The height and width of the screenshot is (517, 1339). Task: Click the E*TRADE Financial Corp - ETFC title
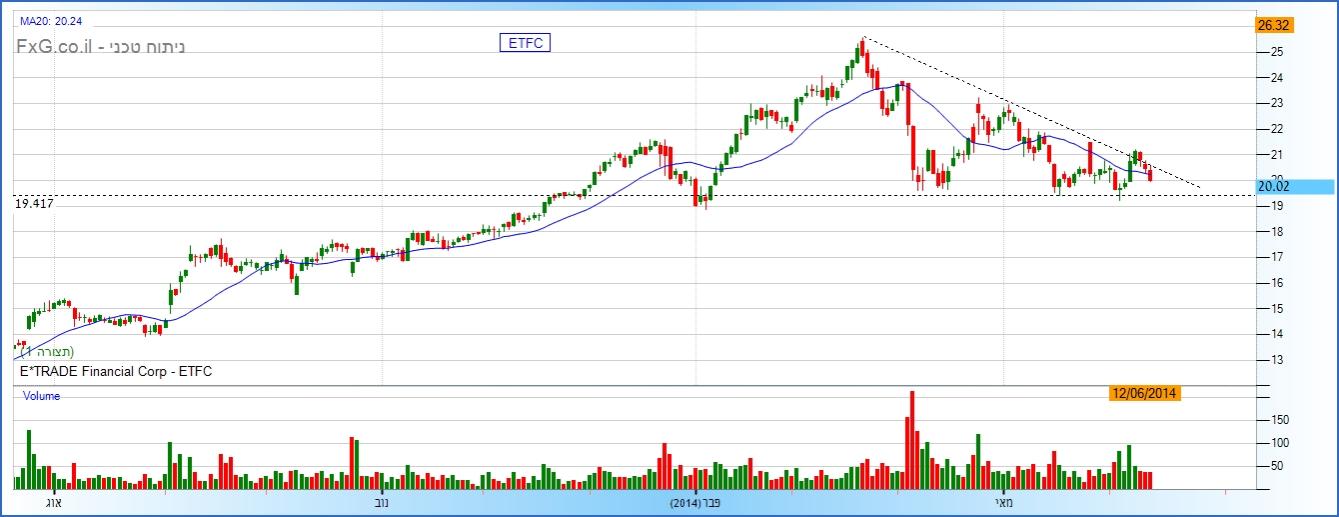[116, 372]
